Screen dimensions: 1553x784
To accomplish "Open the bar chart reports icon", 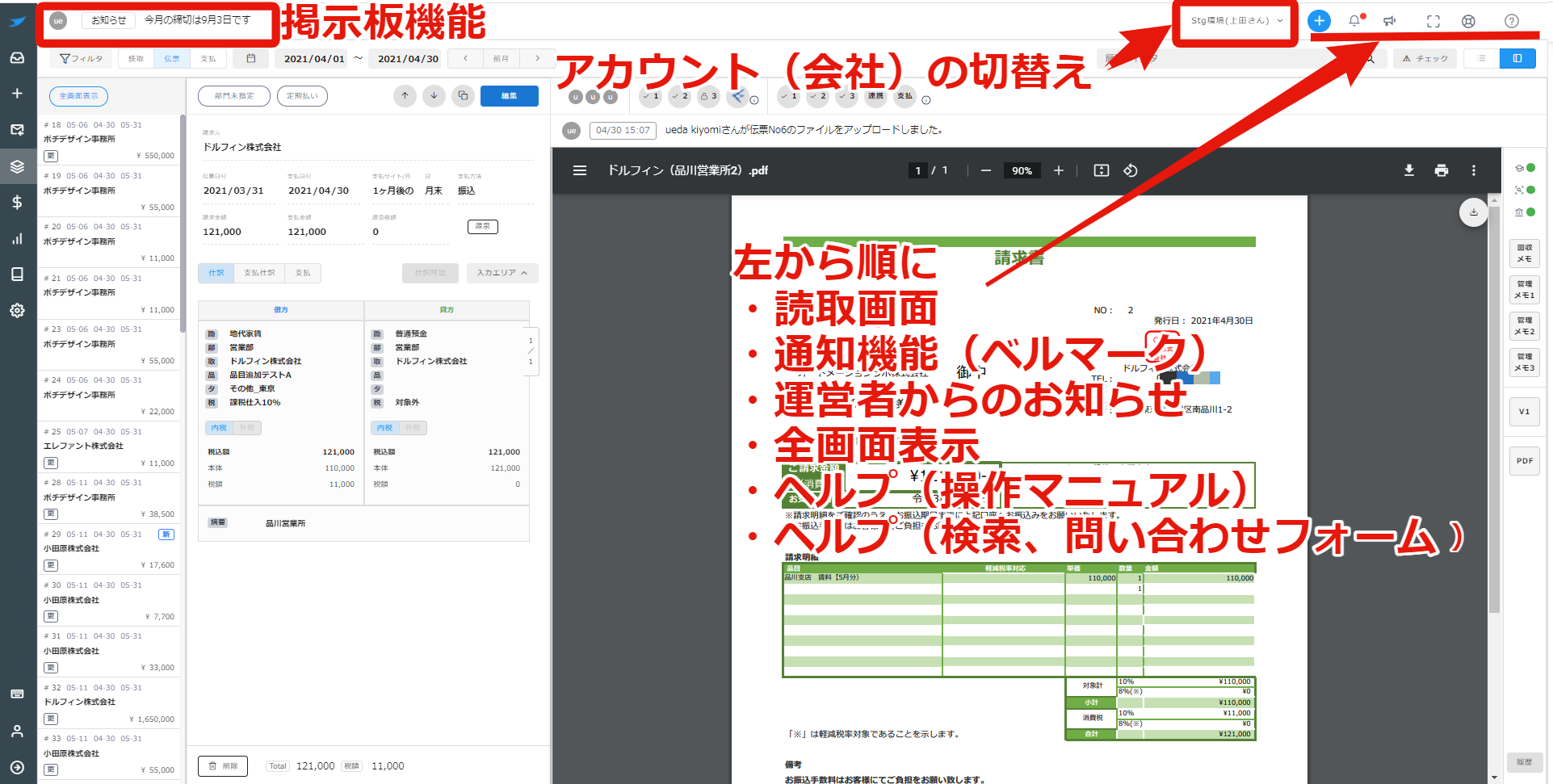I will (17, 238).
